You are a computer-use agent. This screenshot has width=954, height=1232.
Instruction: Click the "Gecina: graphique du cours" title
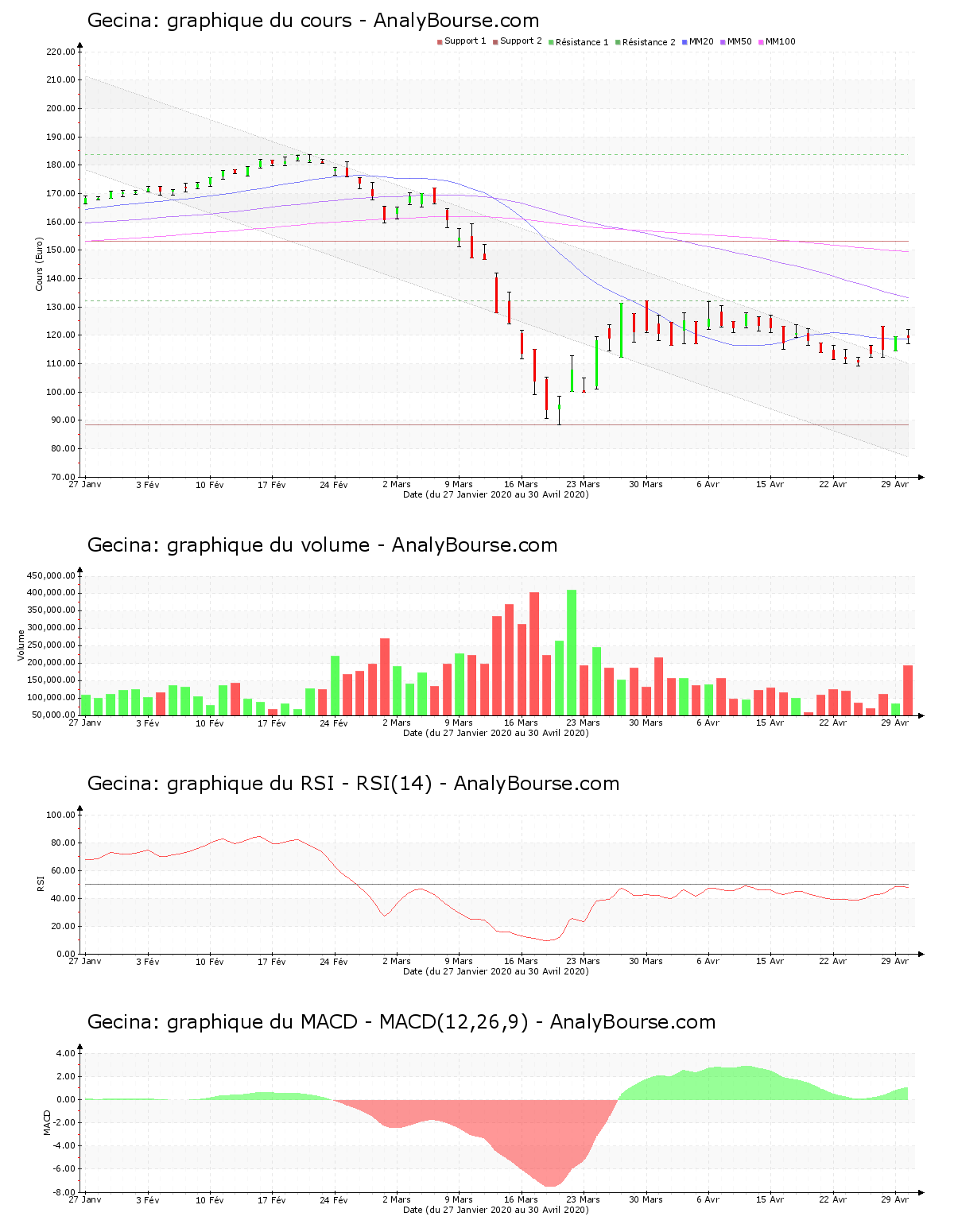click(219, 21)
